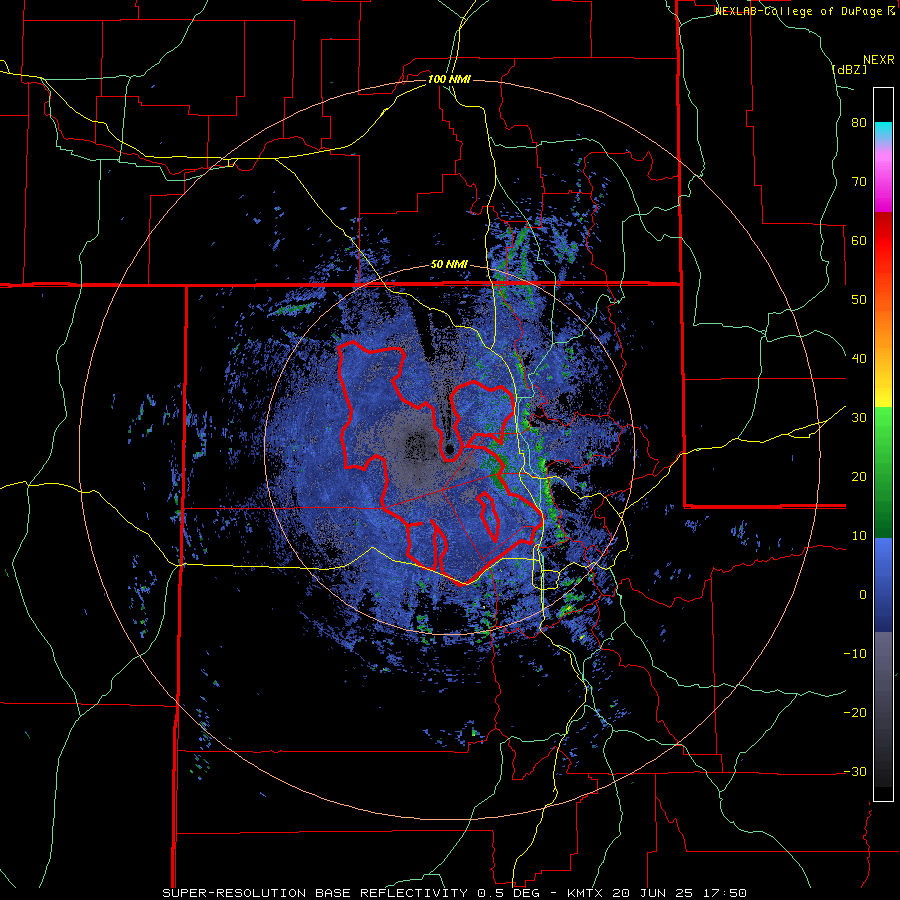
Task: Click the -30 value on the dBZ scale
Action: point(855,771)
